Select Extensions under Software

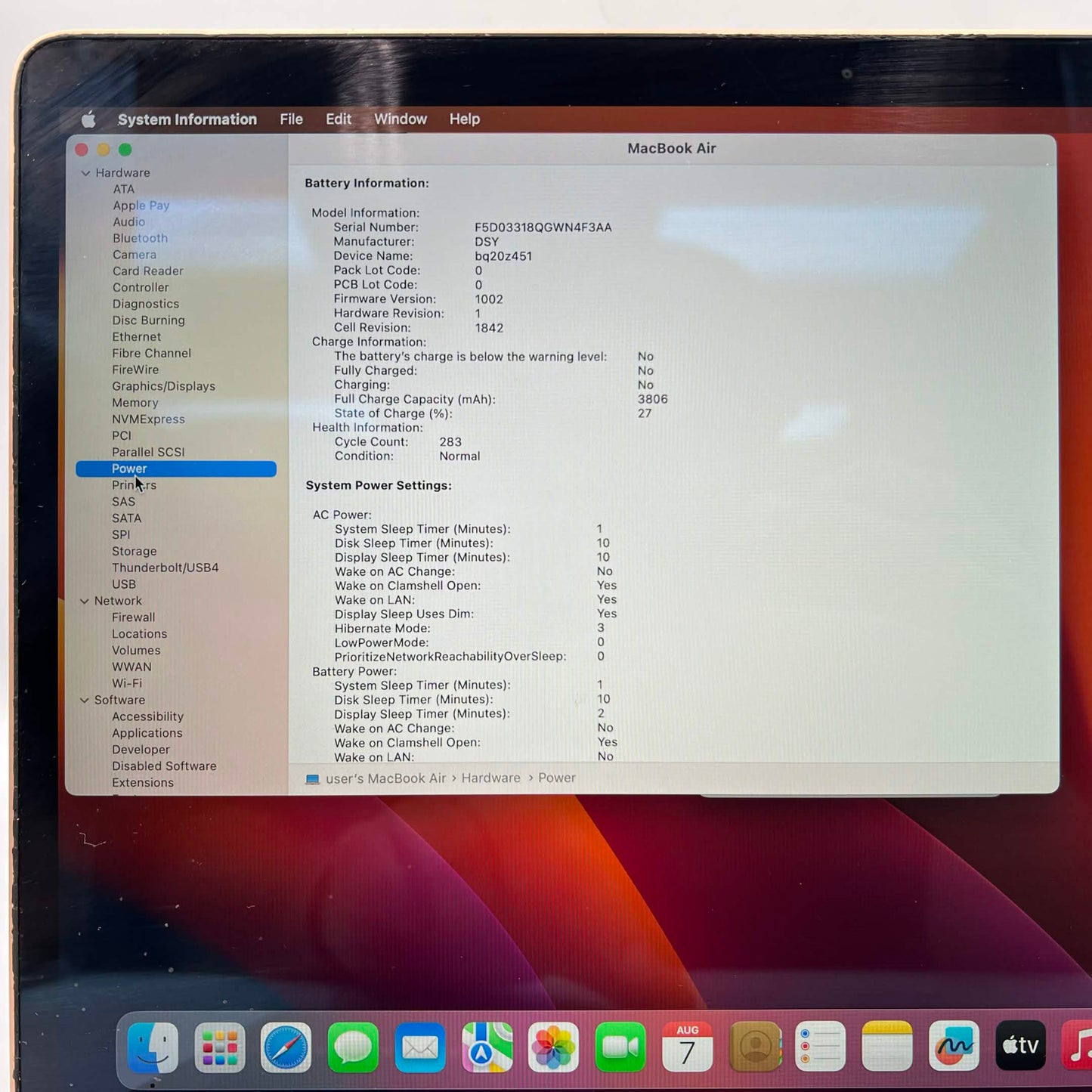pyautogui.click(x=143, y=784)
